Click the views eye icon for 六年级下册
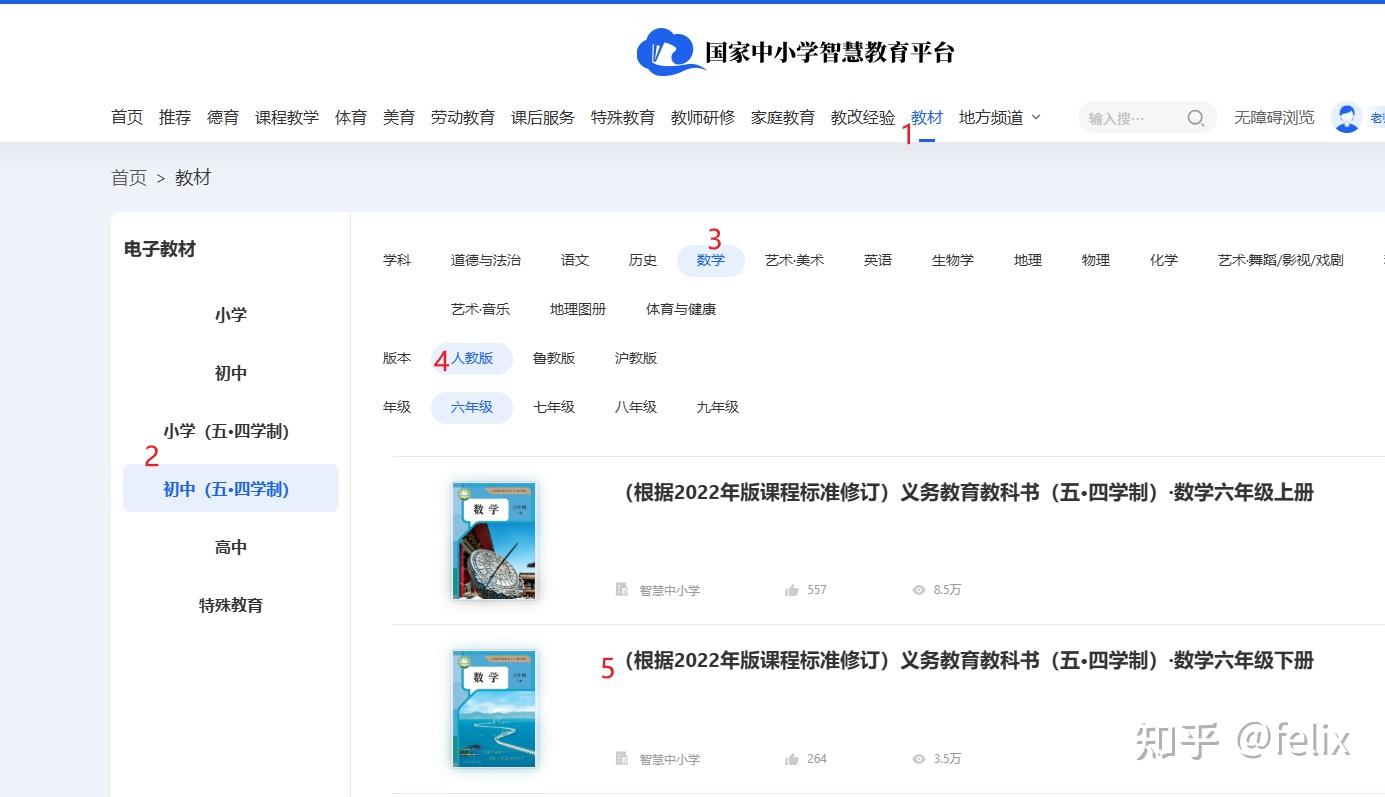The height and width of the screenshot is (797, 1385). pyautogui.click(x=919, y=759)
